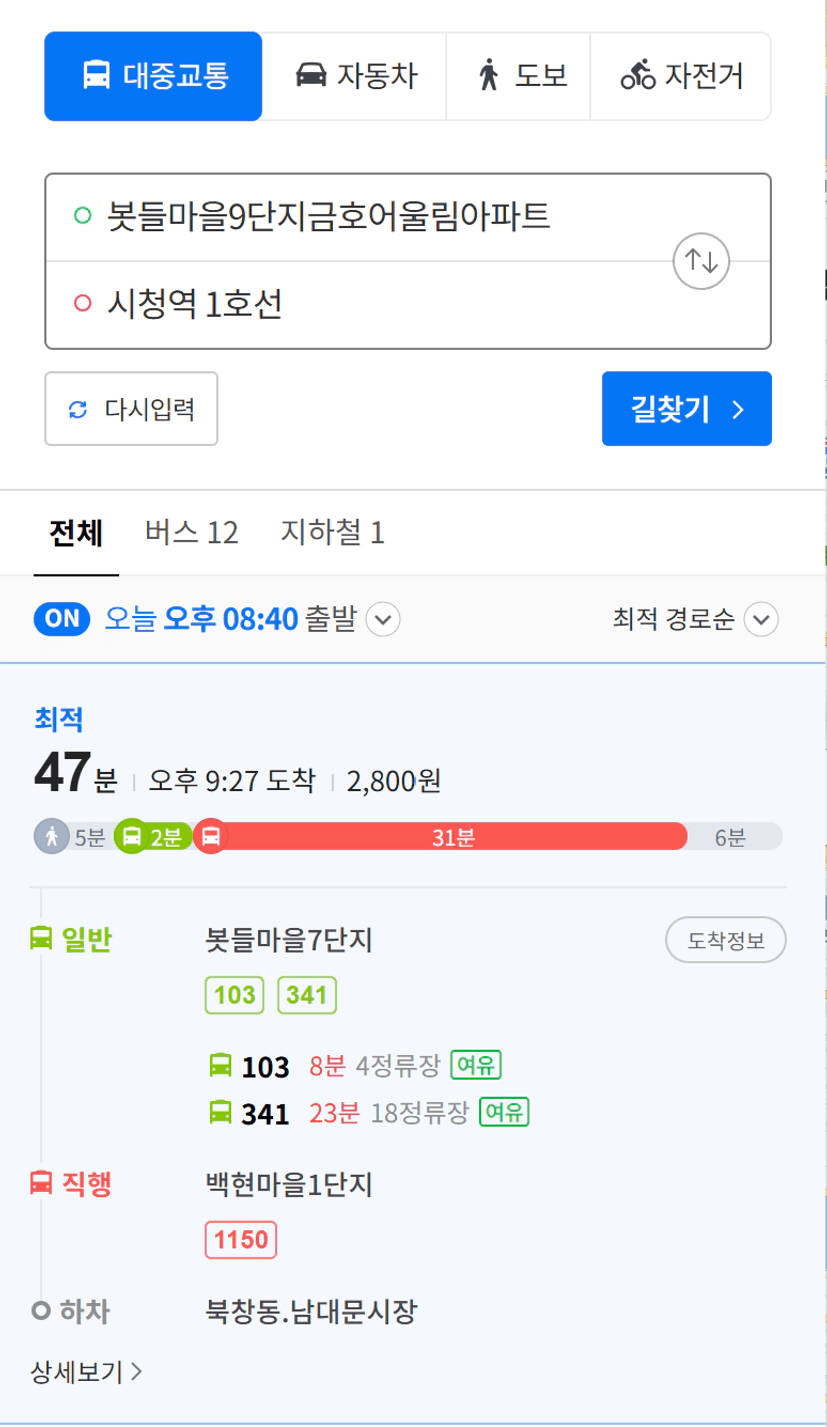
Task: Swap origin and destination with arrows icon
Action: tap(702, 261)
